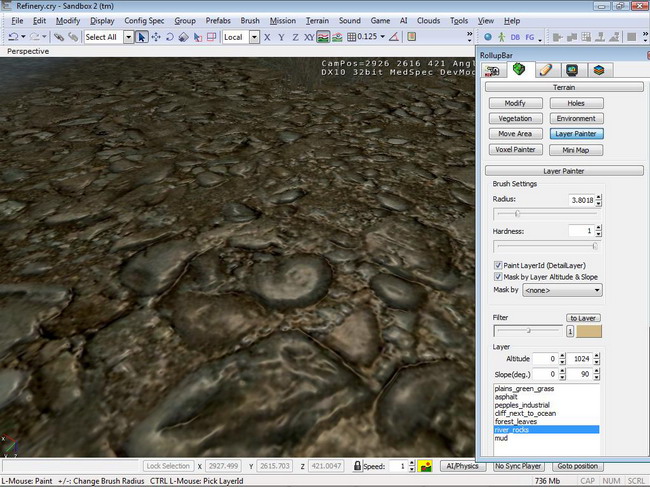Open the Modeling pencil tab
The image size is (650, 487).
546,70
